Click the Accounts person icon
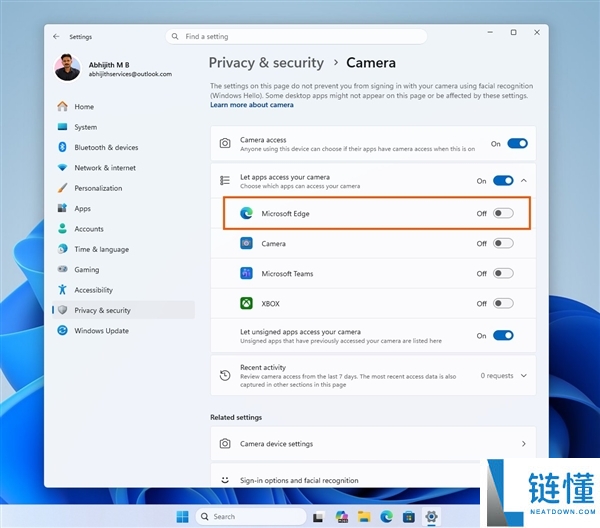The height and width of the screenshot is (528, 600). point(62,228)
